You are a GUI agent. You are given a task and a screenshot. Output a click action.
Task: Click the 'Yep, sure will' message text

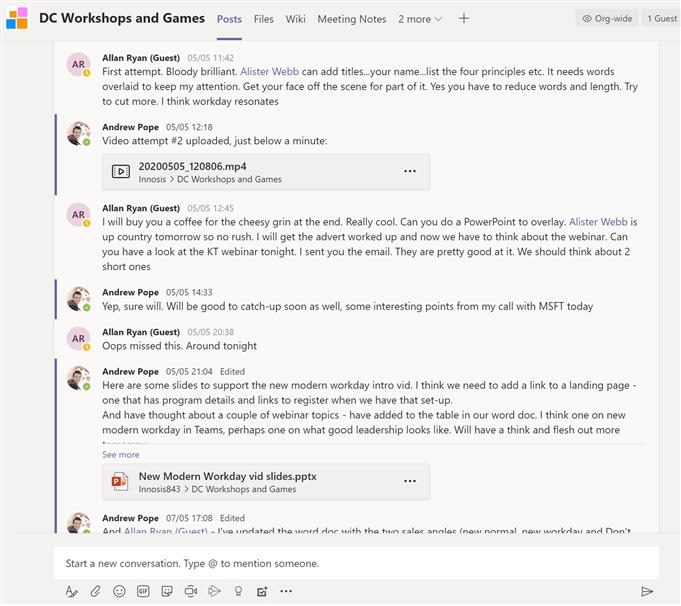[347, 306]
